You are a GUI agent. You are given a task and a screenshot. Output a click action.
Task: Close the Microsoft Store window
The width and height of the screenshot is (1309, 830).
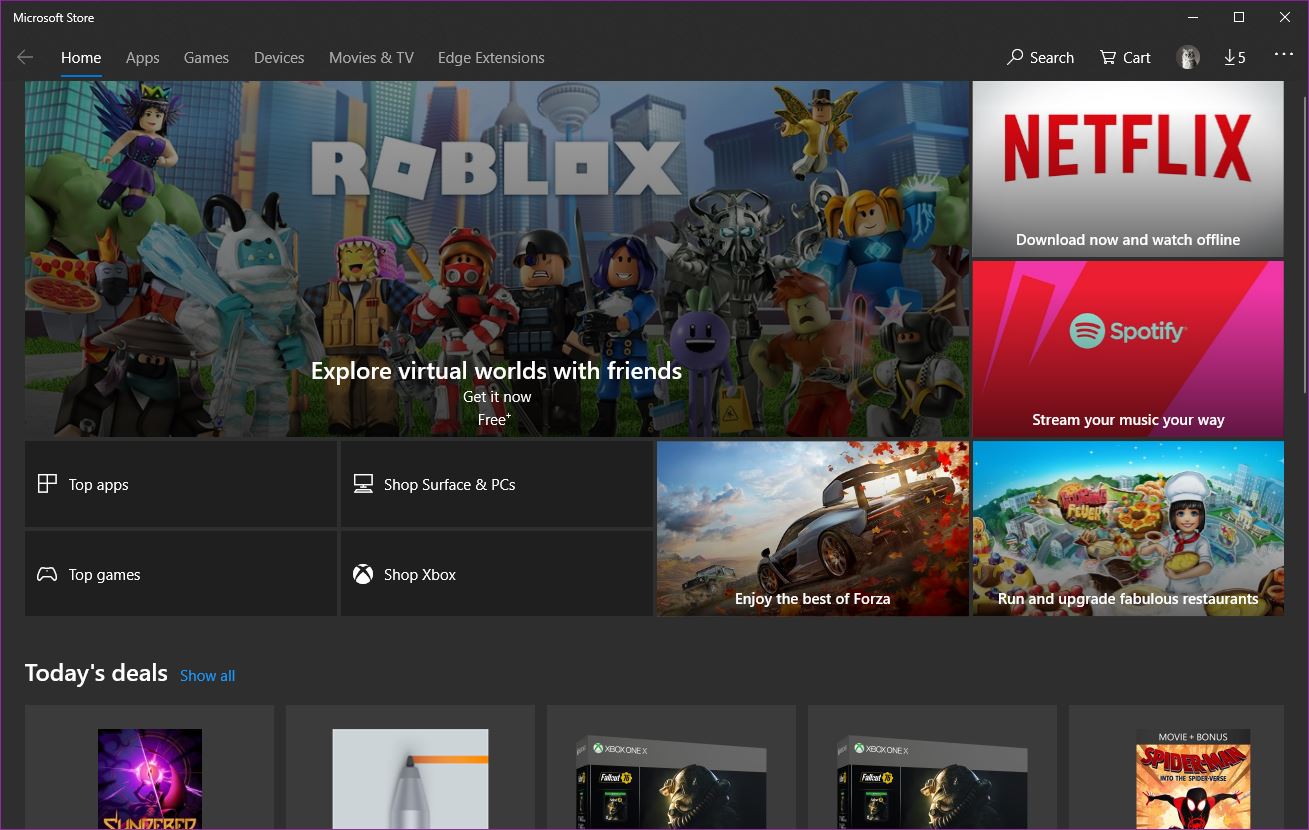pyautogui.click(x=1285, y=17)
